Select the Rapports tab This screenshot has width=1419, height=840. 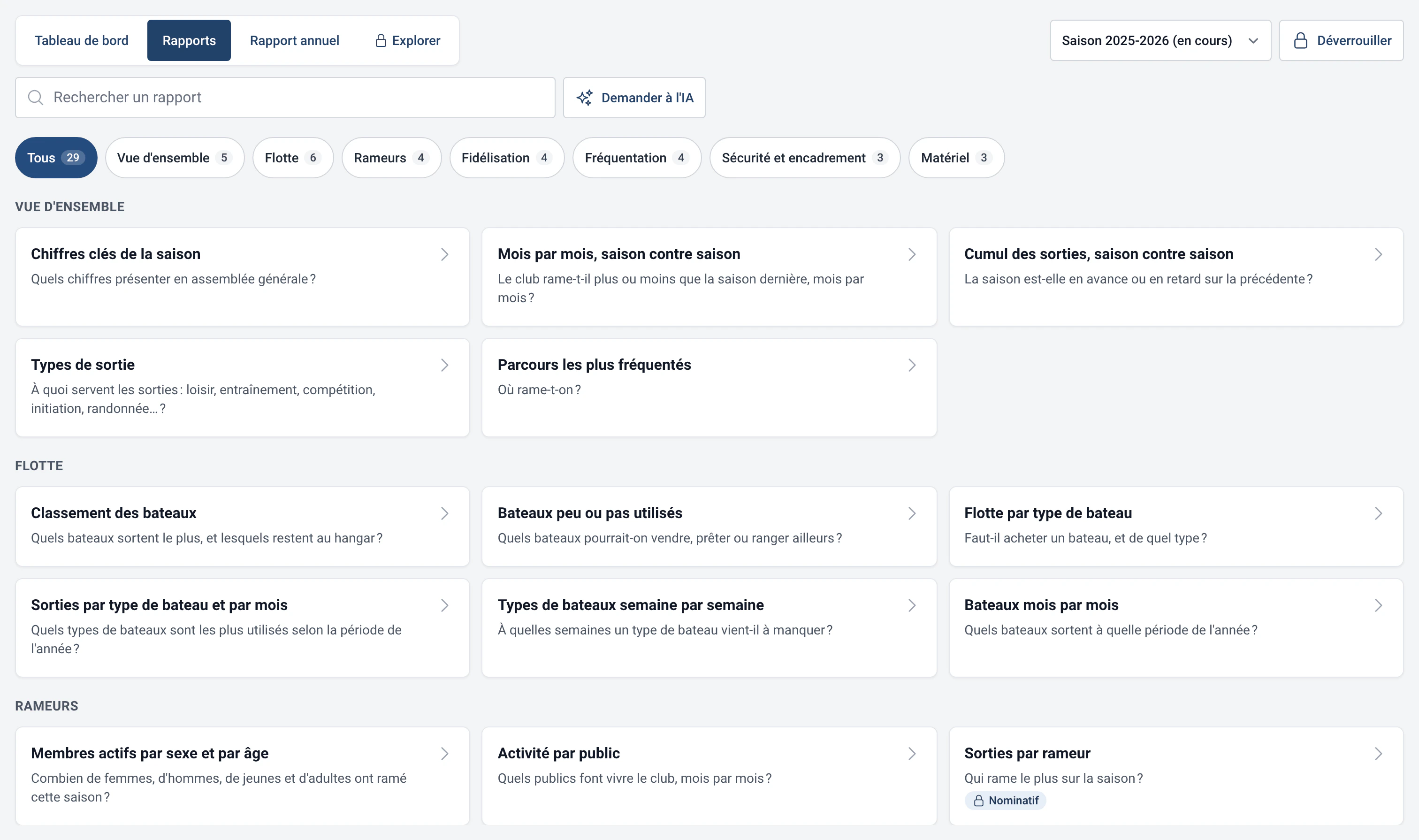click(189, 40)
